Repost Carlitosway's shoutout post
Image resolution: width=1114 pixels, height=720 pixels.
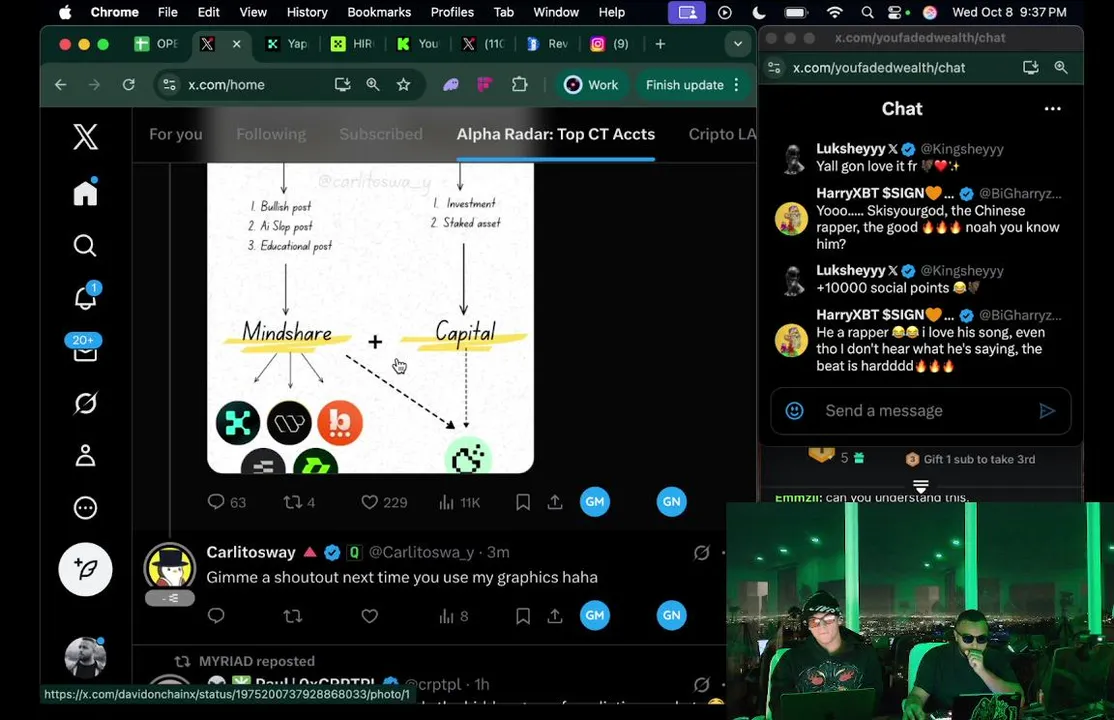point(293,616)
